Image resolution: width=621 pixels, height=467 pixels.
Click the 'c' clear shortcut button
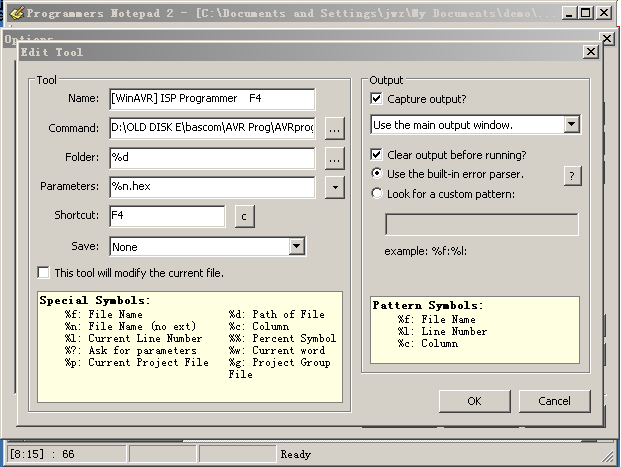pyautogui.click(x=244, y=216)
